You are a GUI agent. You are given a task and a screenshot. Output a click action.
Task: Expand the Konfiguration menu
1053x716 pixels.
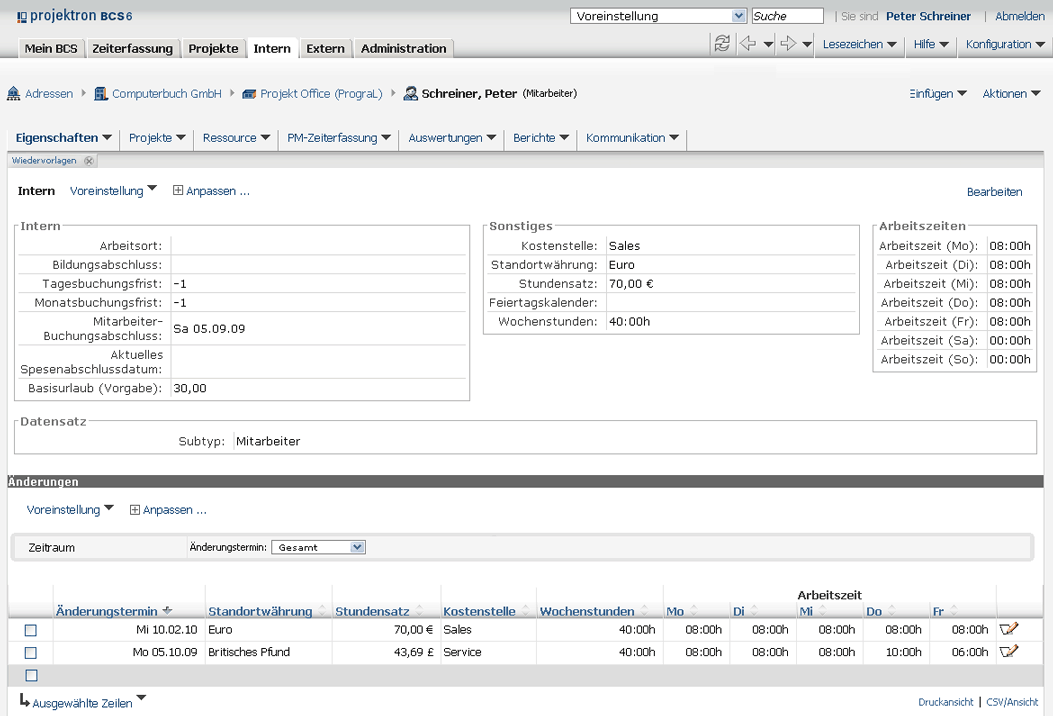1005,44
